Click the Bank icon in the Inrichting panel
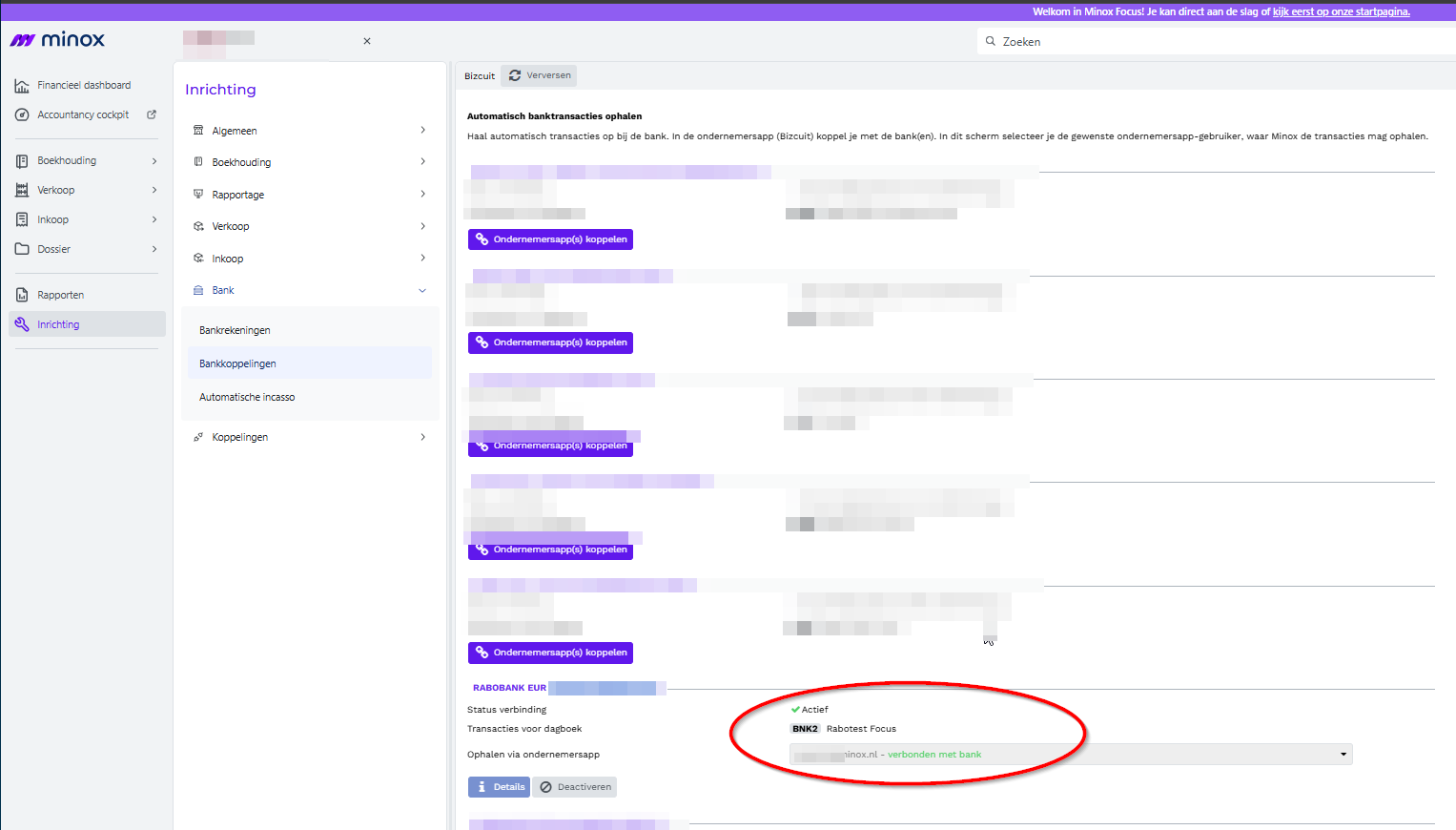Image resolution: width=1456 pixels, height=830 pixels. coord(198,290)
